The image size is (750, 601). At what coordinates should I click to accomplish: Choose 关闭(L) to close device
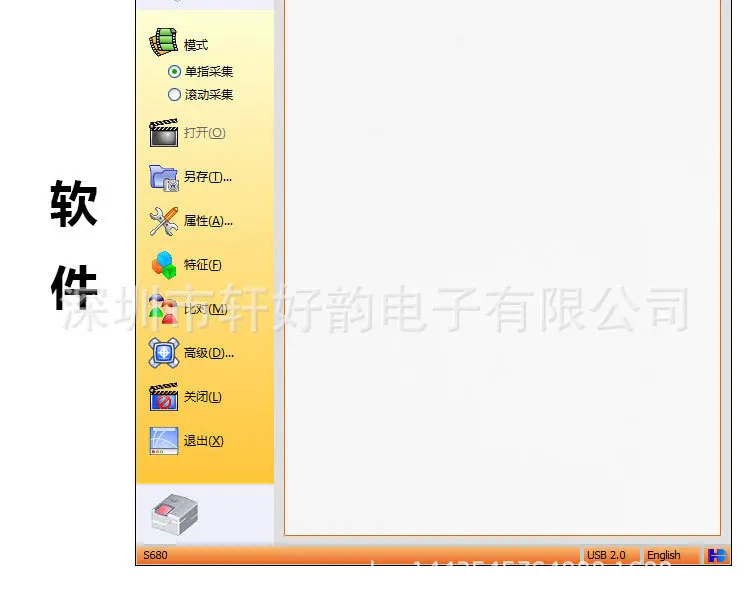(x=203, y=397)
